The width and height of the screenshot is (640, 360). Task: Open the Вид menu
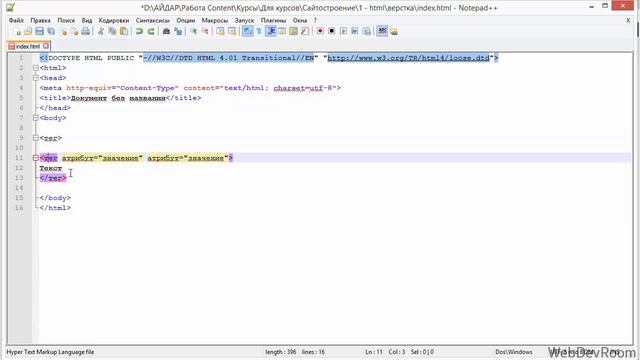(x=87, y=20)
